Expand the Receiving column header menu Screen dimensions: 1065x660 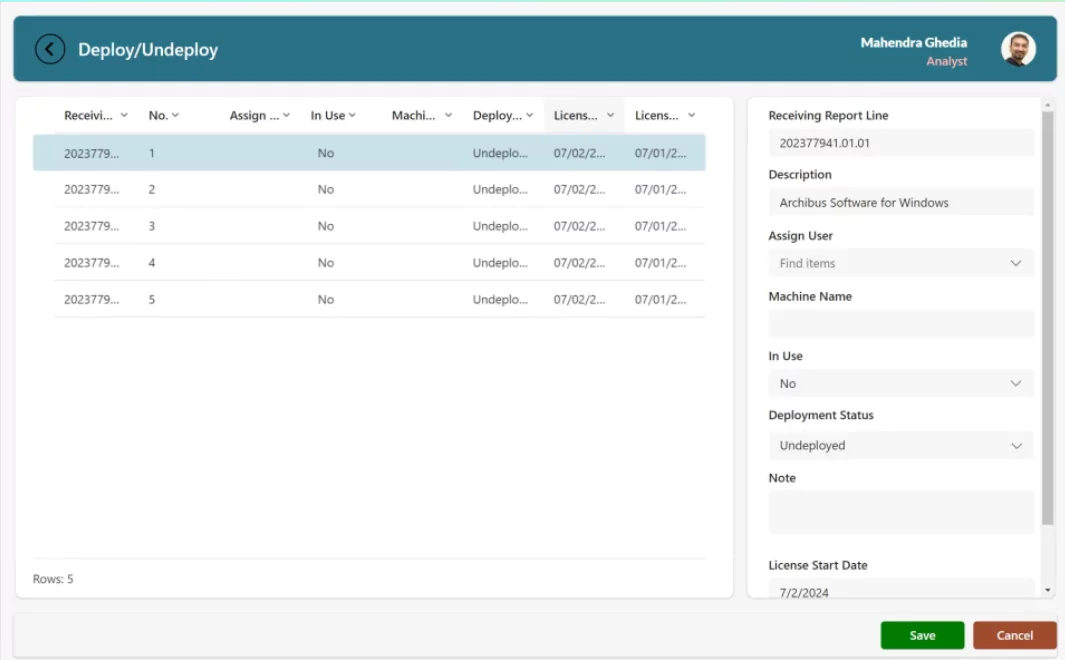[126, 114]
